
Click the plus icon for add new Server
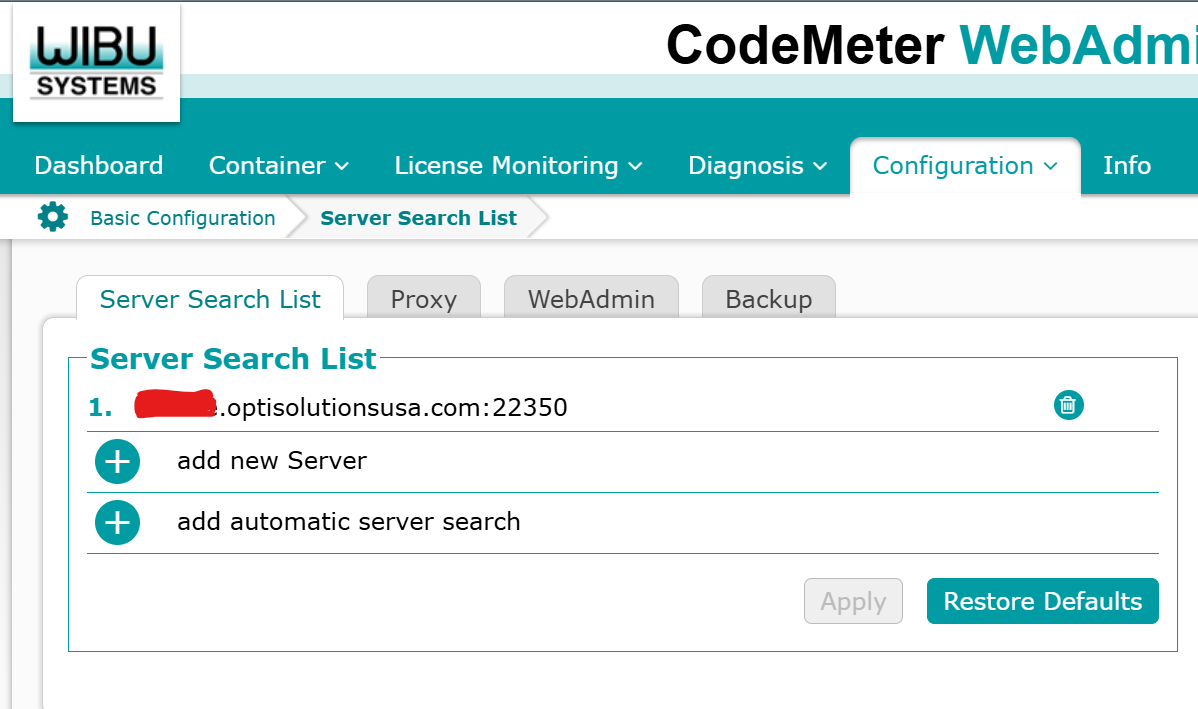tap(117, 461)
